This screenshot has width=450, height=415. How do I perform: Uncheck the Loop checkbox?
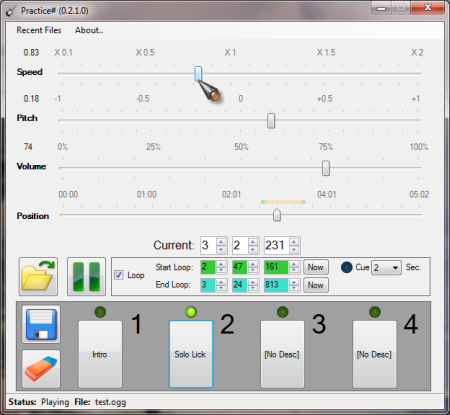(119, 275)
